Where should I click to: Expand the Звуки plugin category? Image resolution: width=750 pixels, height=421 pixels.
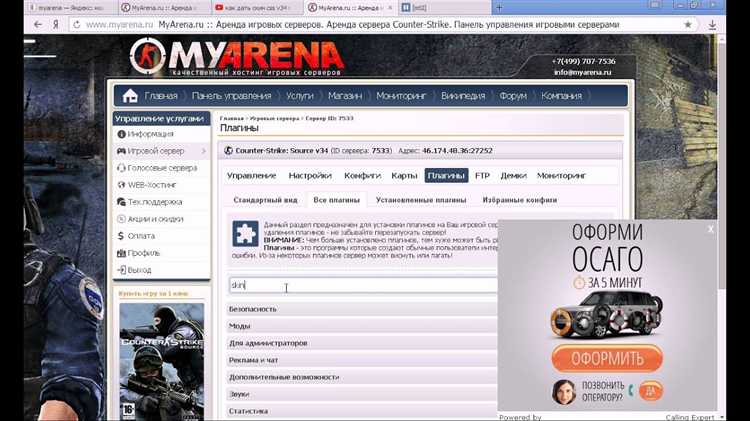pos(362,394)
